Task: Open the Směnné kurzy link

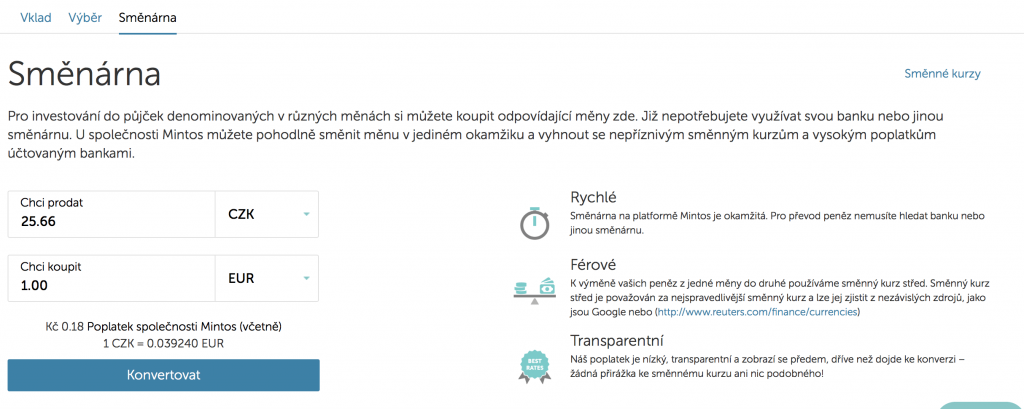Action: pos(942,74)
